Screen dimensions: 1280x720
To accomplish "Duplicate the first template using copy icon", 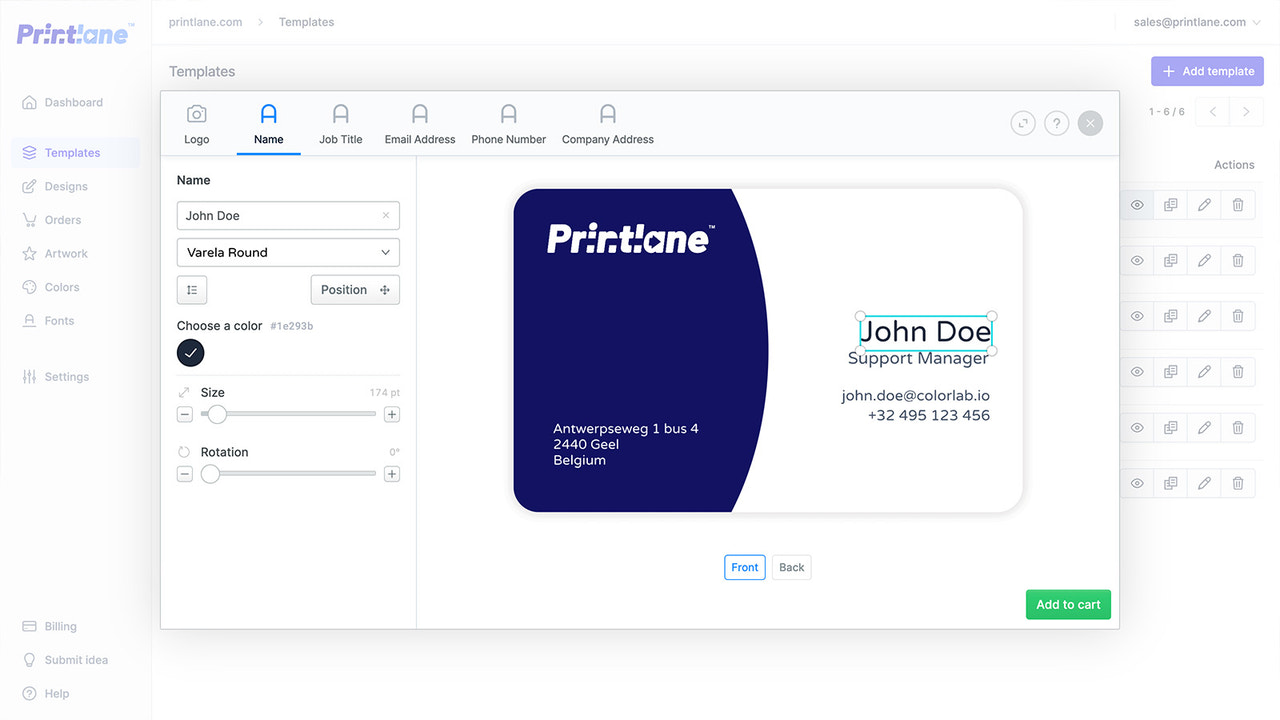I will click(1170, 204).
